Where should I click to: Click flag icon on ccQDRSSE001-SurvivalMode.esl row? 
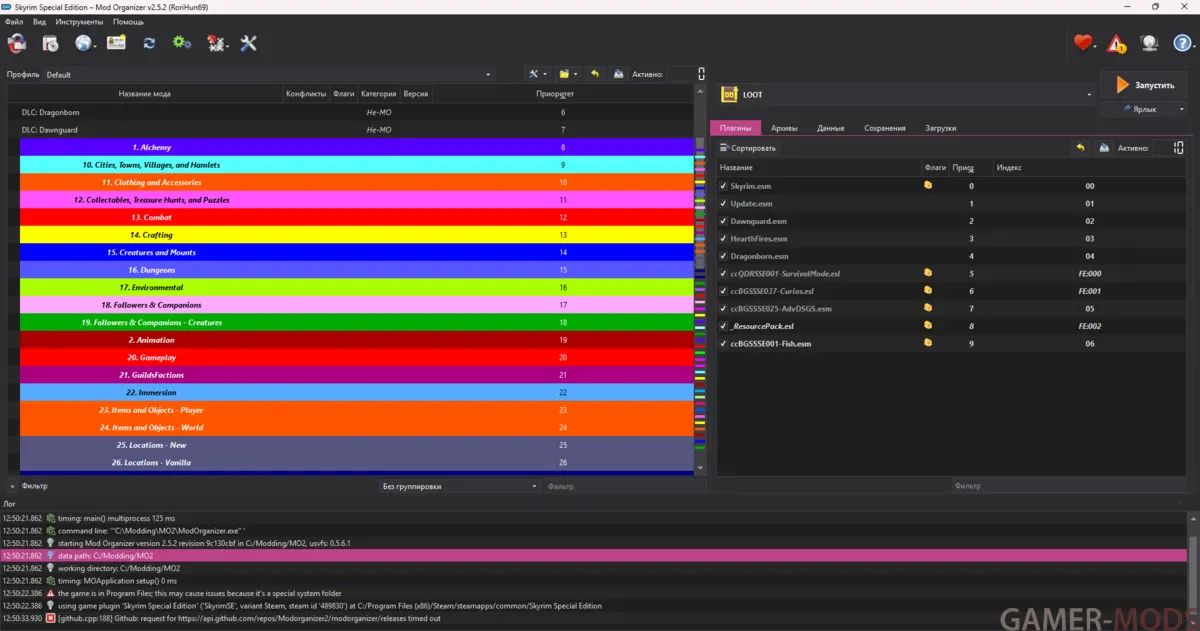(928, 272)
